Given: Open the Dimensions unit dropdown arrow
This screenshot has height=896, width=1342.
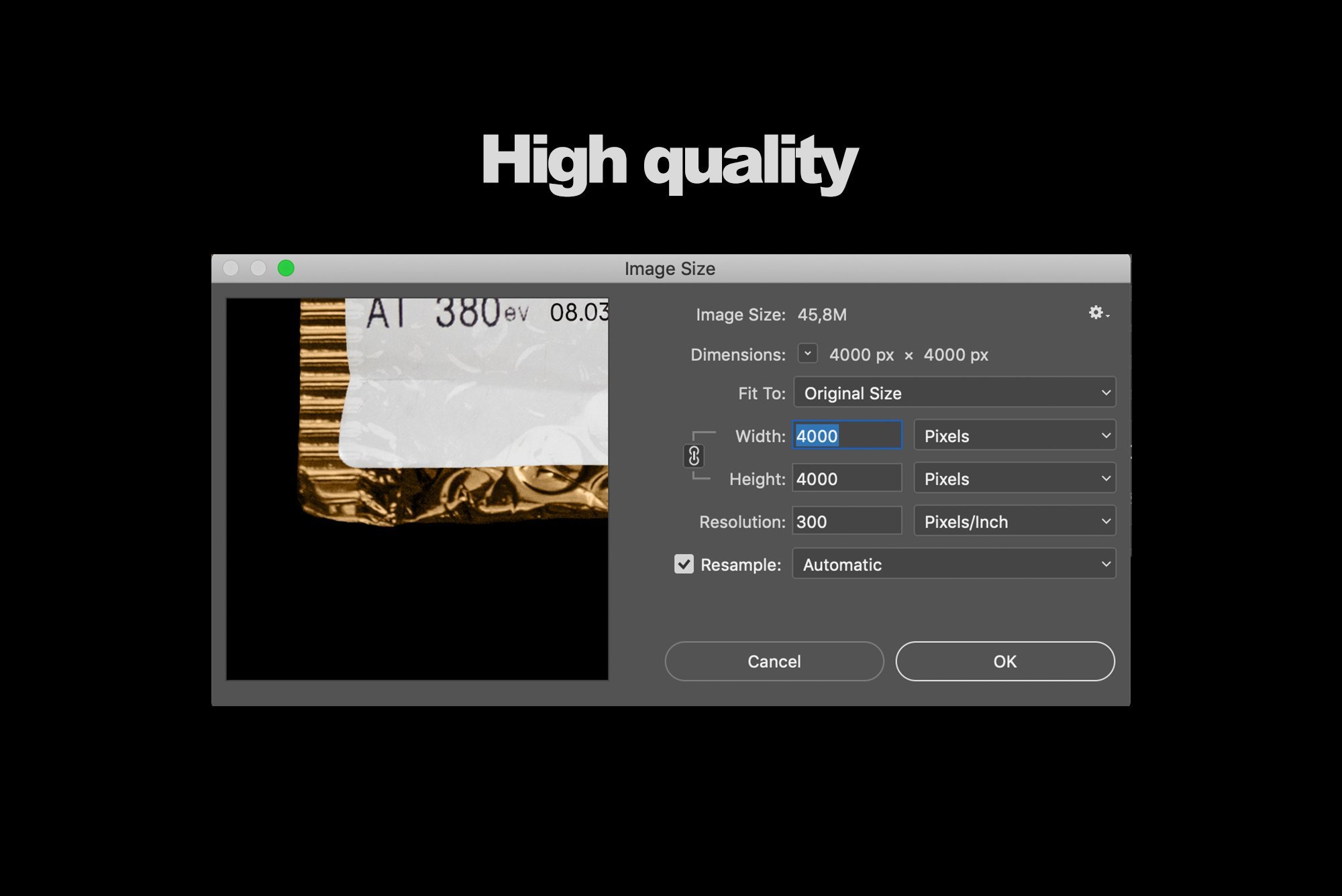Looking at the screenshot, I should [808, 353].
